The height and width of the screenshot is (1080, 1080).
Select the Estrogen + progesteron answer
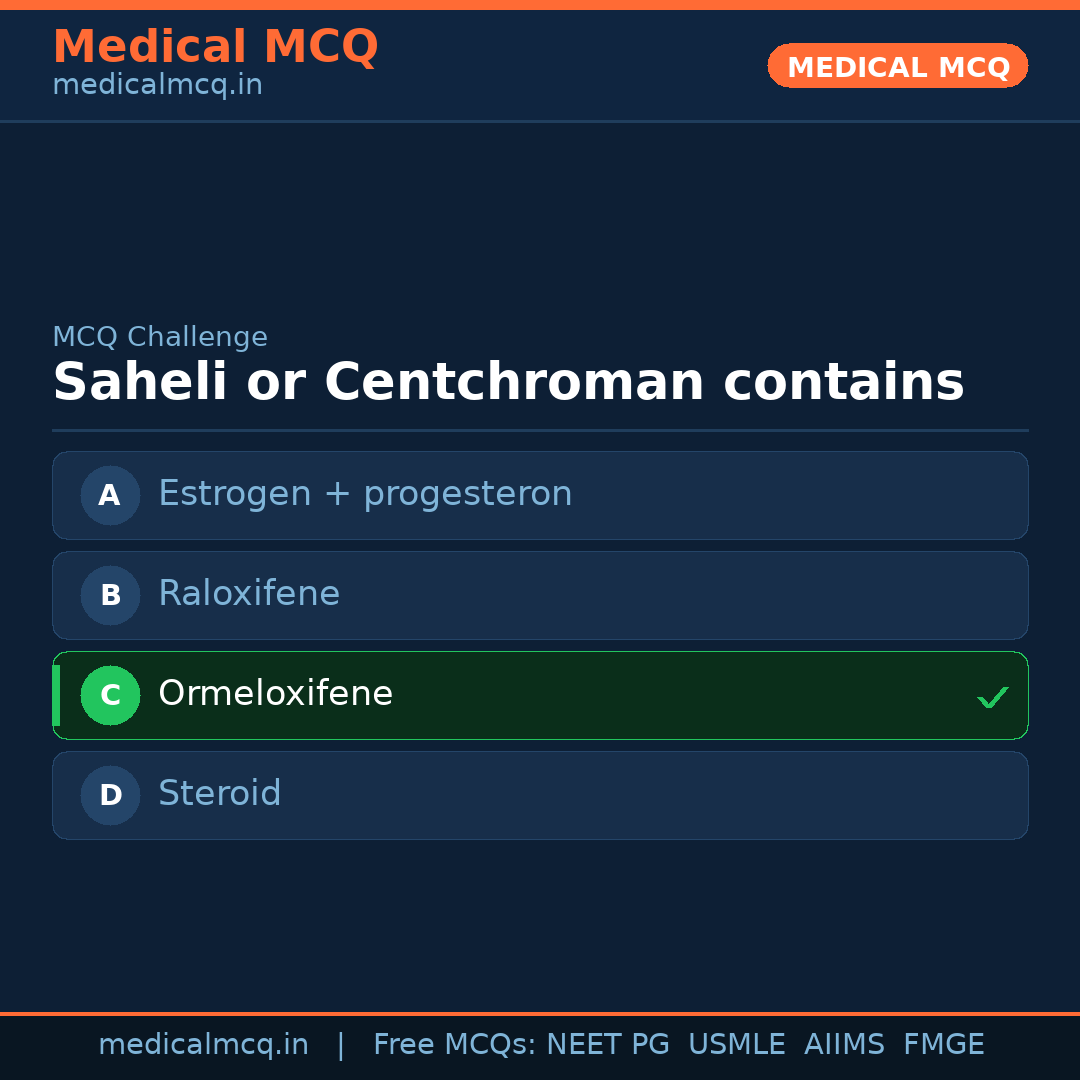pyautogui.click(x=365, y=494)
